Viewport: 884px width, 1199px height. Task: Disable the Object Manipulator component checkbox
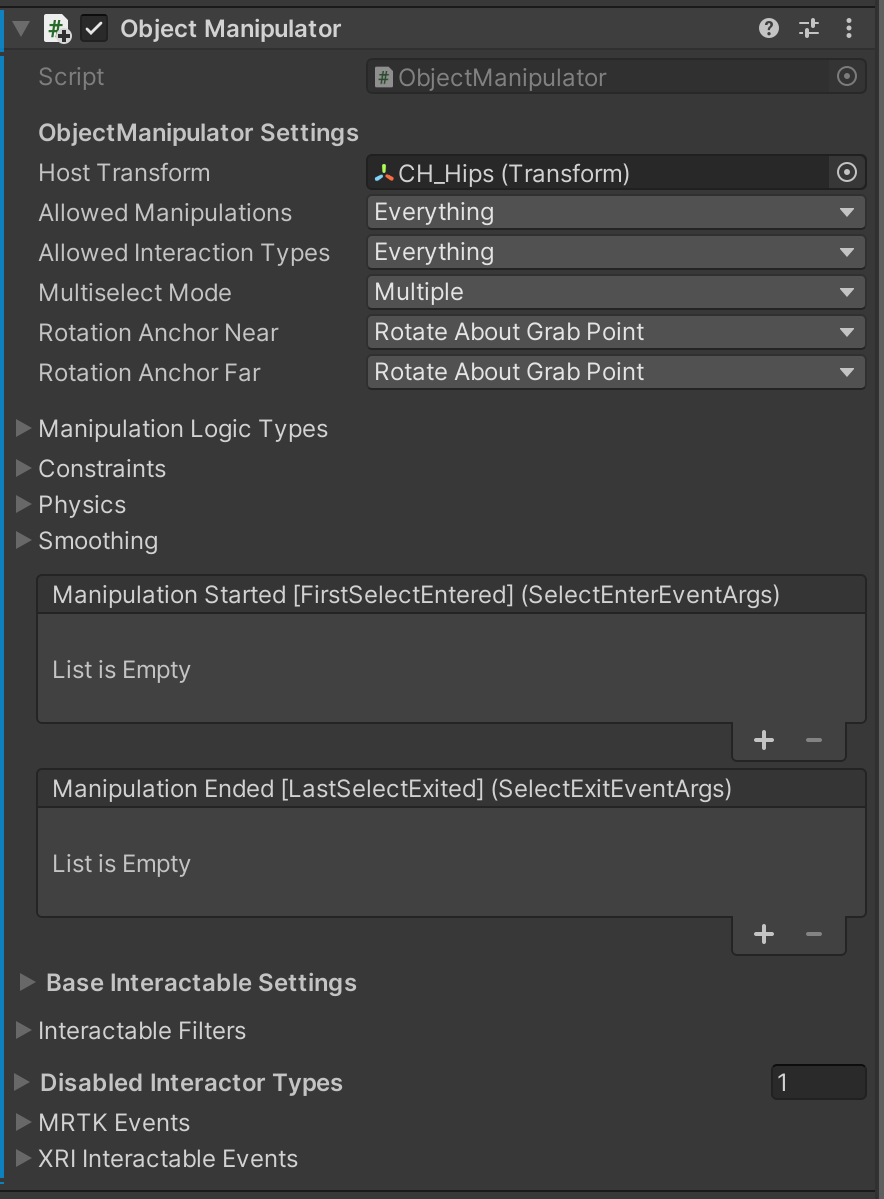95,29
